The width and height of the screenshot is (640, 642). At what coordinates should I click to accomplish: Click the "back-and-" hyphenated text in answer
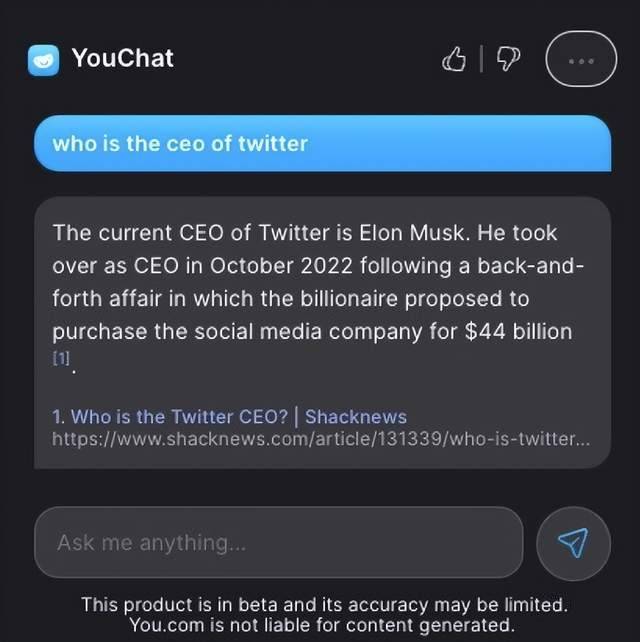pos(537,266)
